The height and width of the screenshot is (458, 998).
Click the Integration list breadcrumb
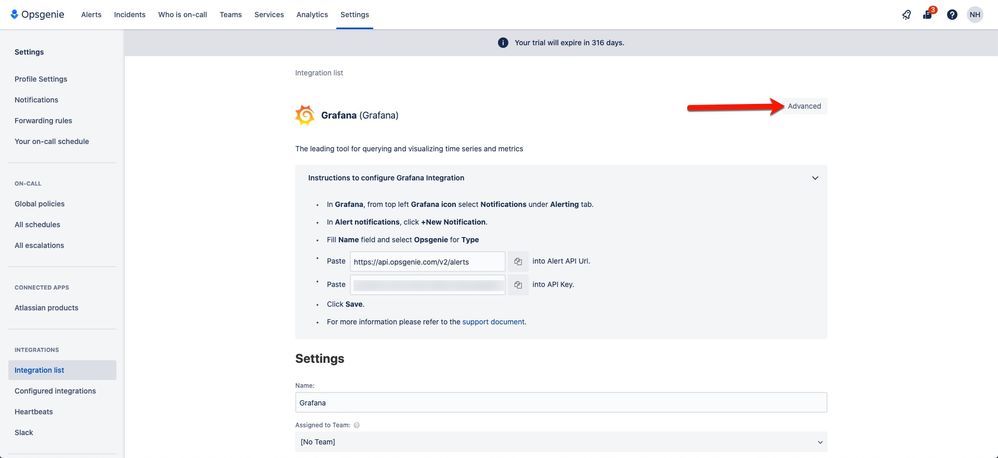point(319,73)
